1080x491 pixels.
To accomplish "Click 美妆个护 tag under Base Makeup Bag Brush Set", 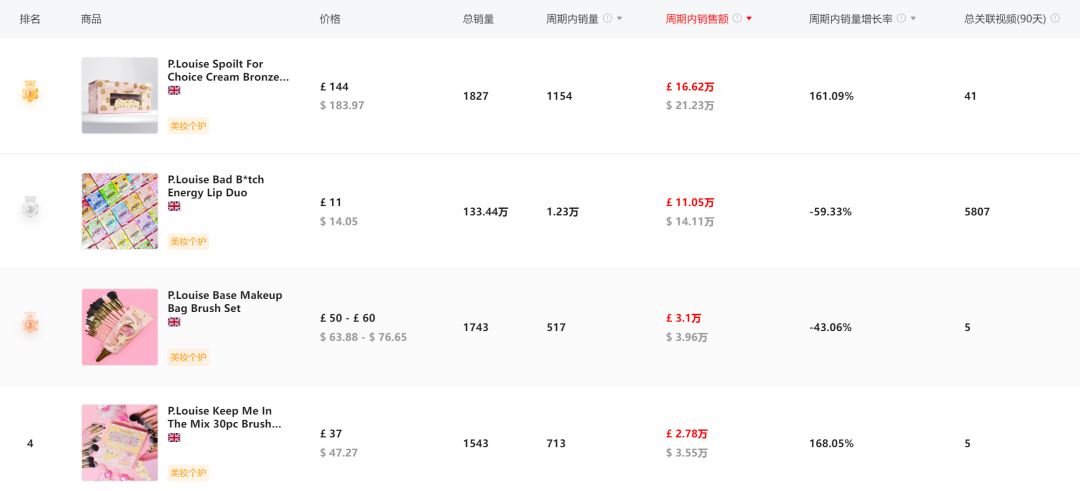I will [188, 357].
